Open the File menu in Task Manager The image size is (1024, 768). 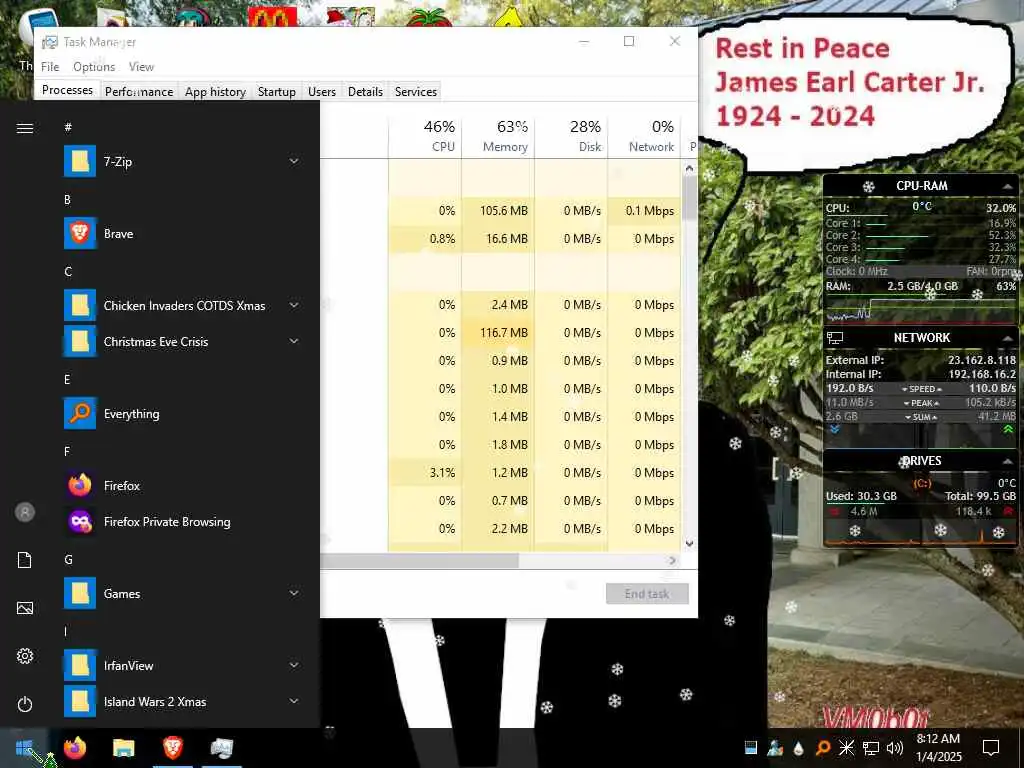click(50, 67)
